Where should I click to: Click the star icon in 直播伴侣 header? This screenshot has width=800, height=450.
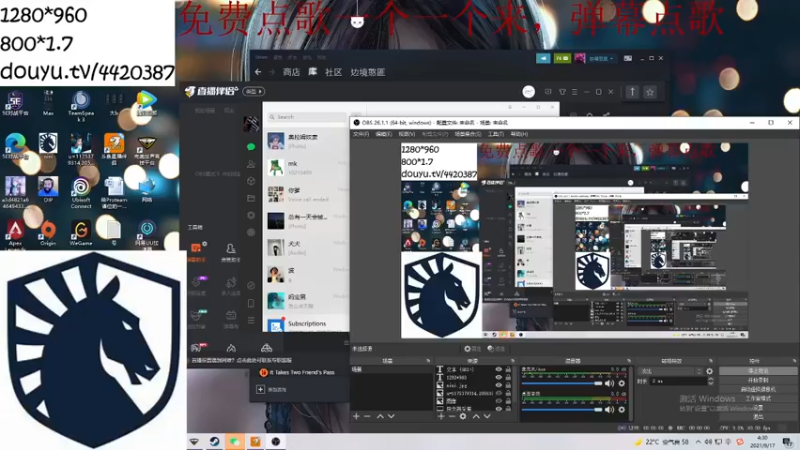650,92
